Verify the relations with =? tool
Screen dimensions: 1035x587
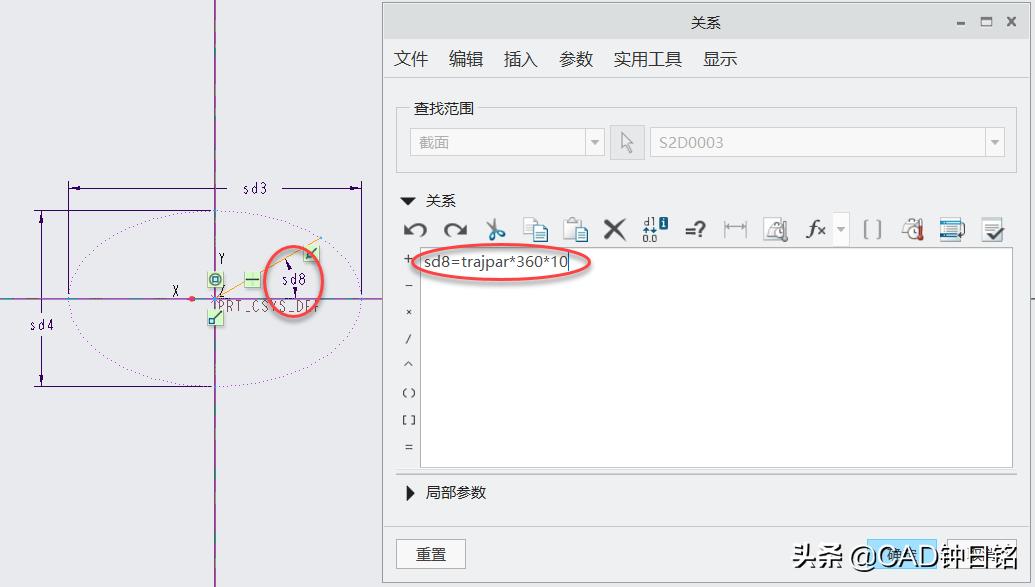click(695, 230)
